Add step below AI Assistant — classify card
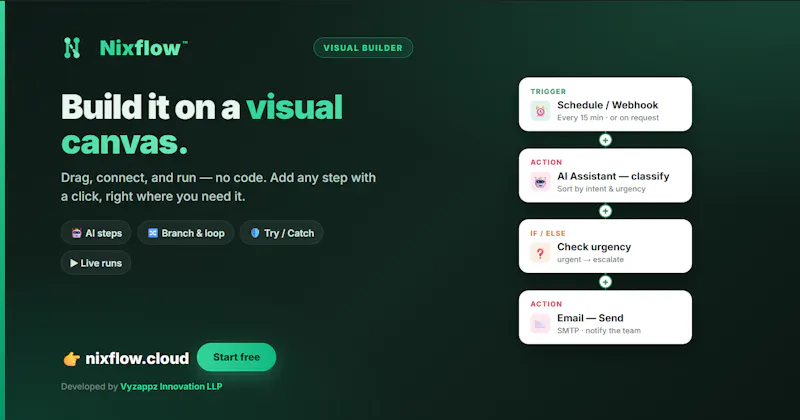This screenshot has width=800, height=420. click(x=605, y=211)
